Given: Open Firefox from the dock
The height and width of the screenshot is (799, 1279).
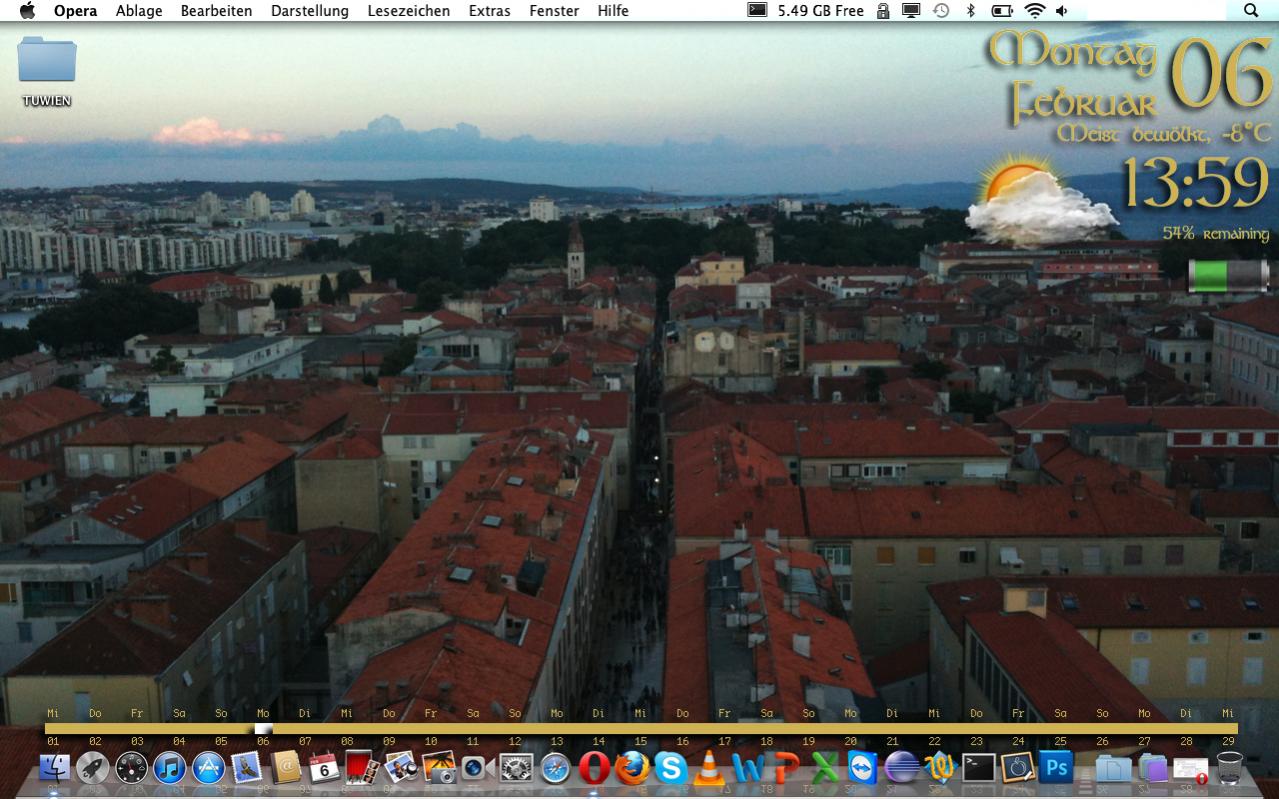Looking at the screenshot, I should pos(632,768).
